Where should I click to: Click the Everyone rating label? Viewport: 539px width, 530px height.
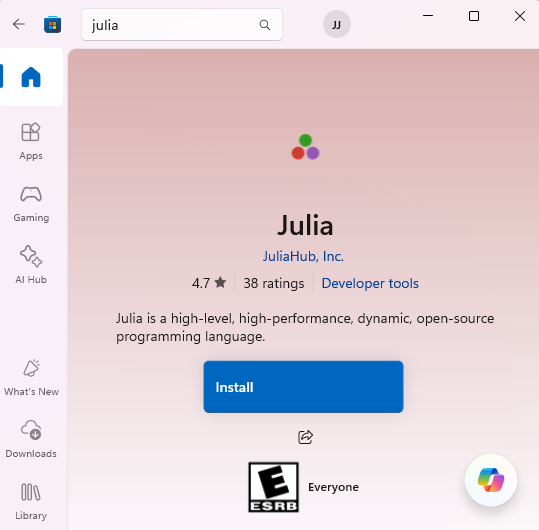coord(333,487)
